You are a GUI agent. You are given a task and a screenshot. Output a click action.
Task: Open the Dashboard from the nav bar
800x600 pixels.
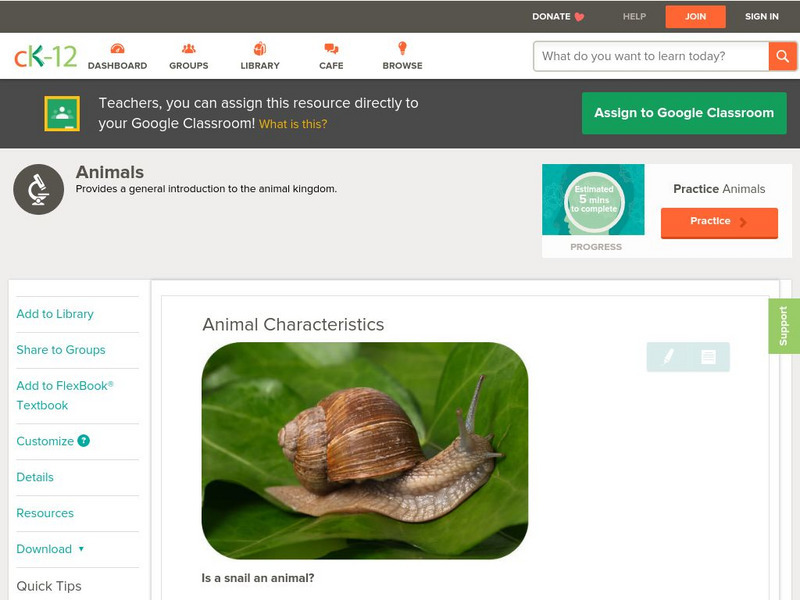[x=119, y=57]
